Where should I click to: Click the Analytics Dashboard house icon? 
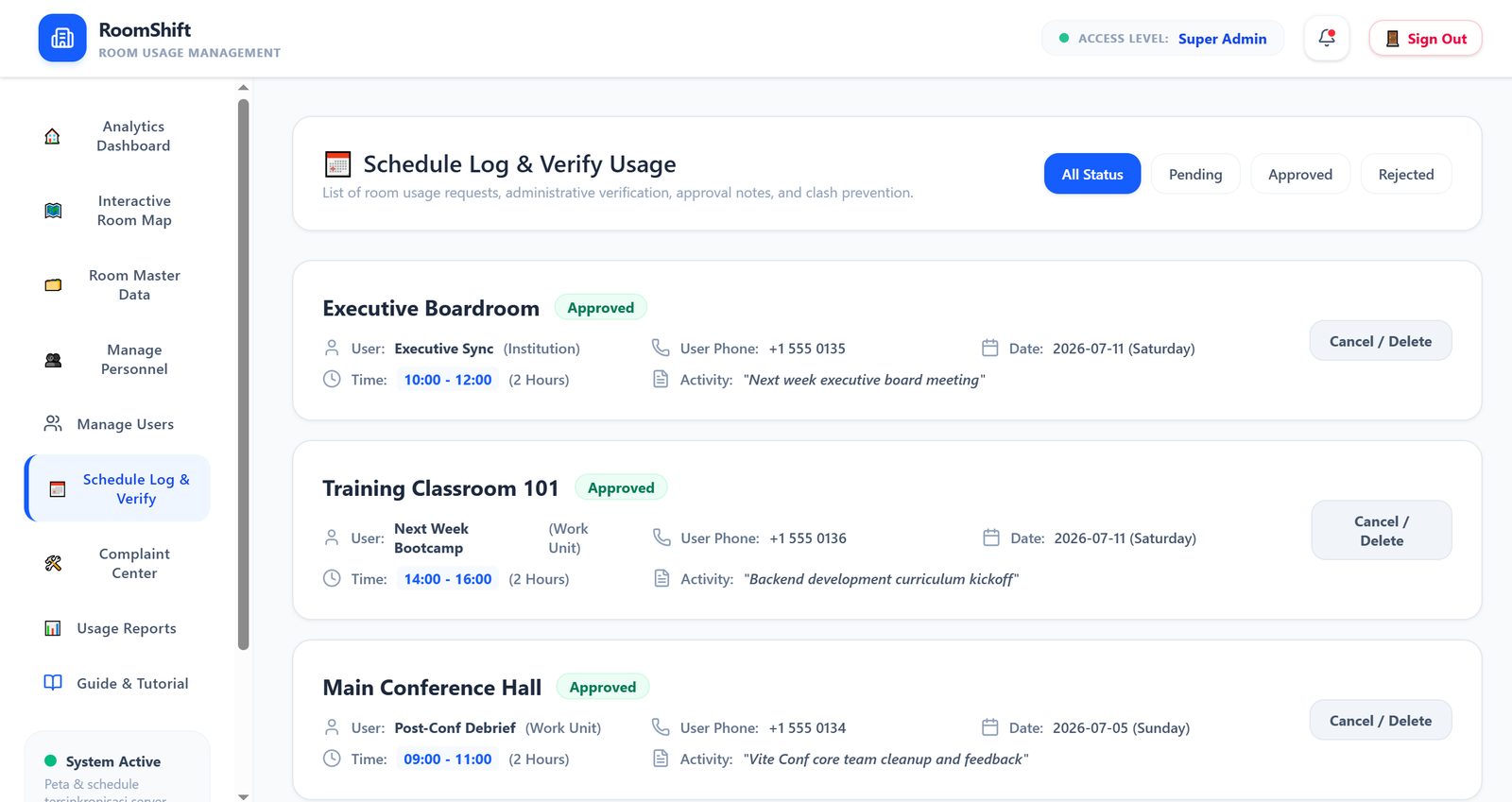tap(53, 136)
